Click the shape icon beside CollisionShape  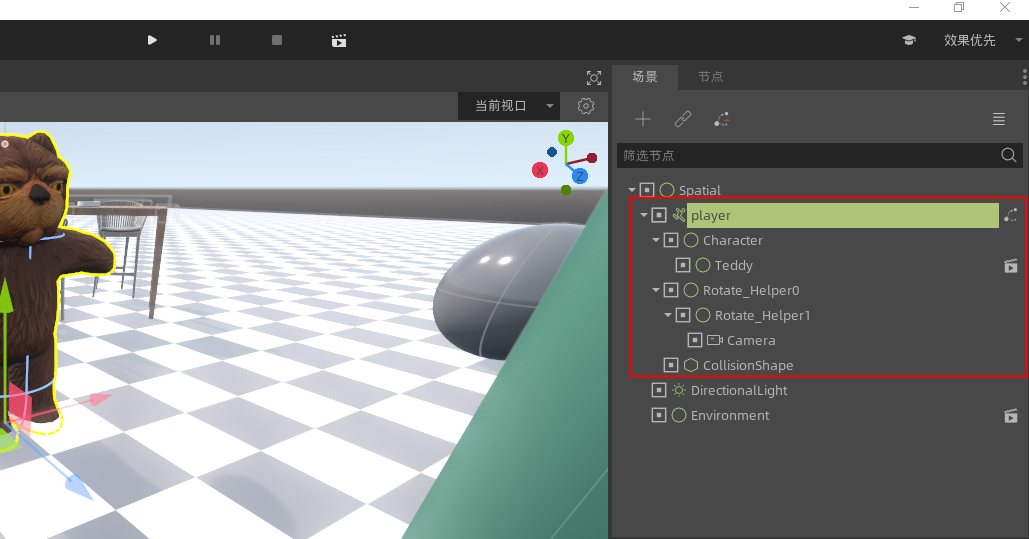[x=690, y=364]
